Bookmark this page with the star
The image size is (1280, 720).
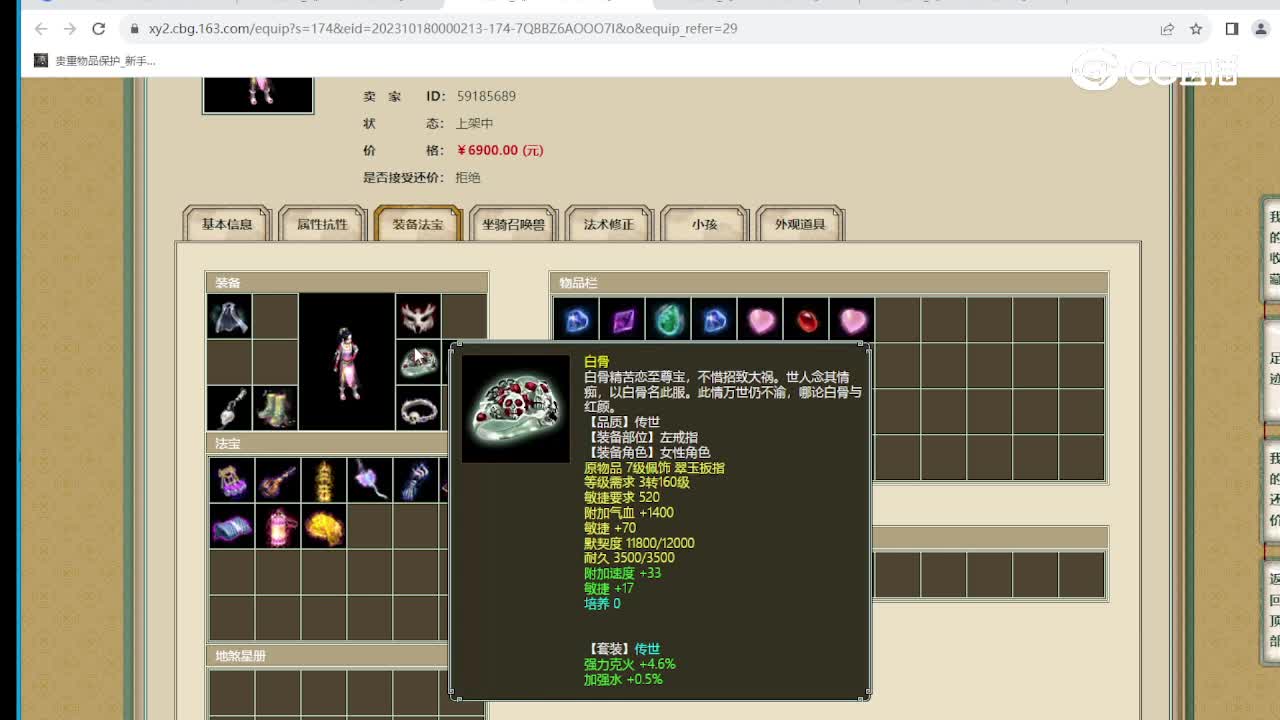[1196, 29]
